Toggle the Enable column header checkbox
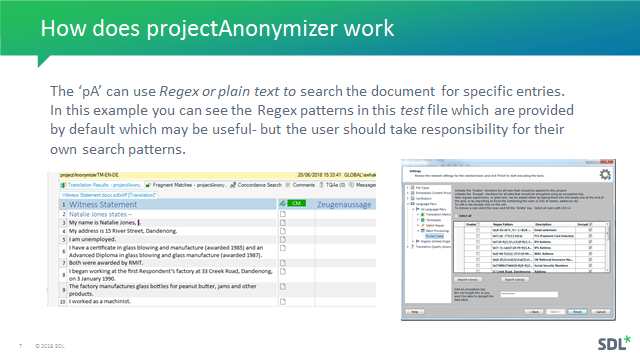640x360 pixels. [x=478, y=224]
